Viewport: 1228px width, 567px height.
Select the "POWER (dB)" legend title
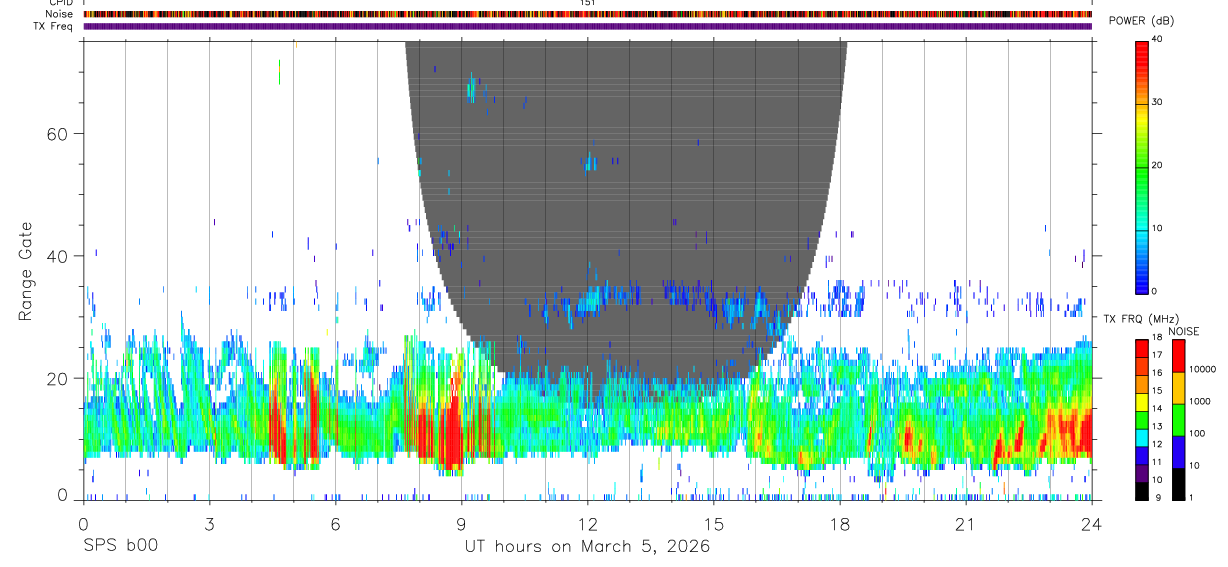[1142, 22]
